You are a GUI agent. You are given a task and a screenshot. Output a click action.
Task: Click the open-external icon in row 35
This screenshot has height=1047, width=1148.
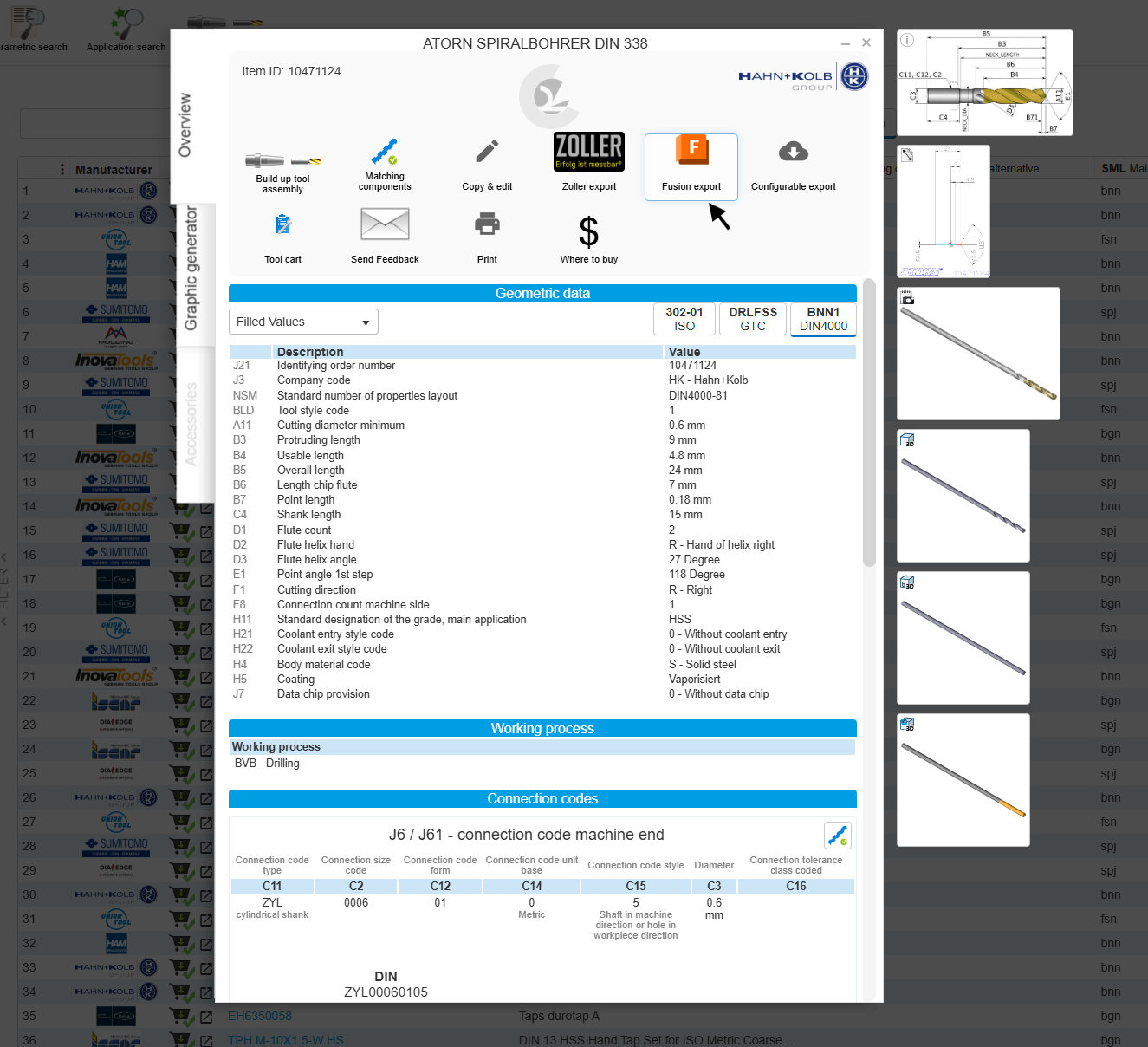[206, 1017]
